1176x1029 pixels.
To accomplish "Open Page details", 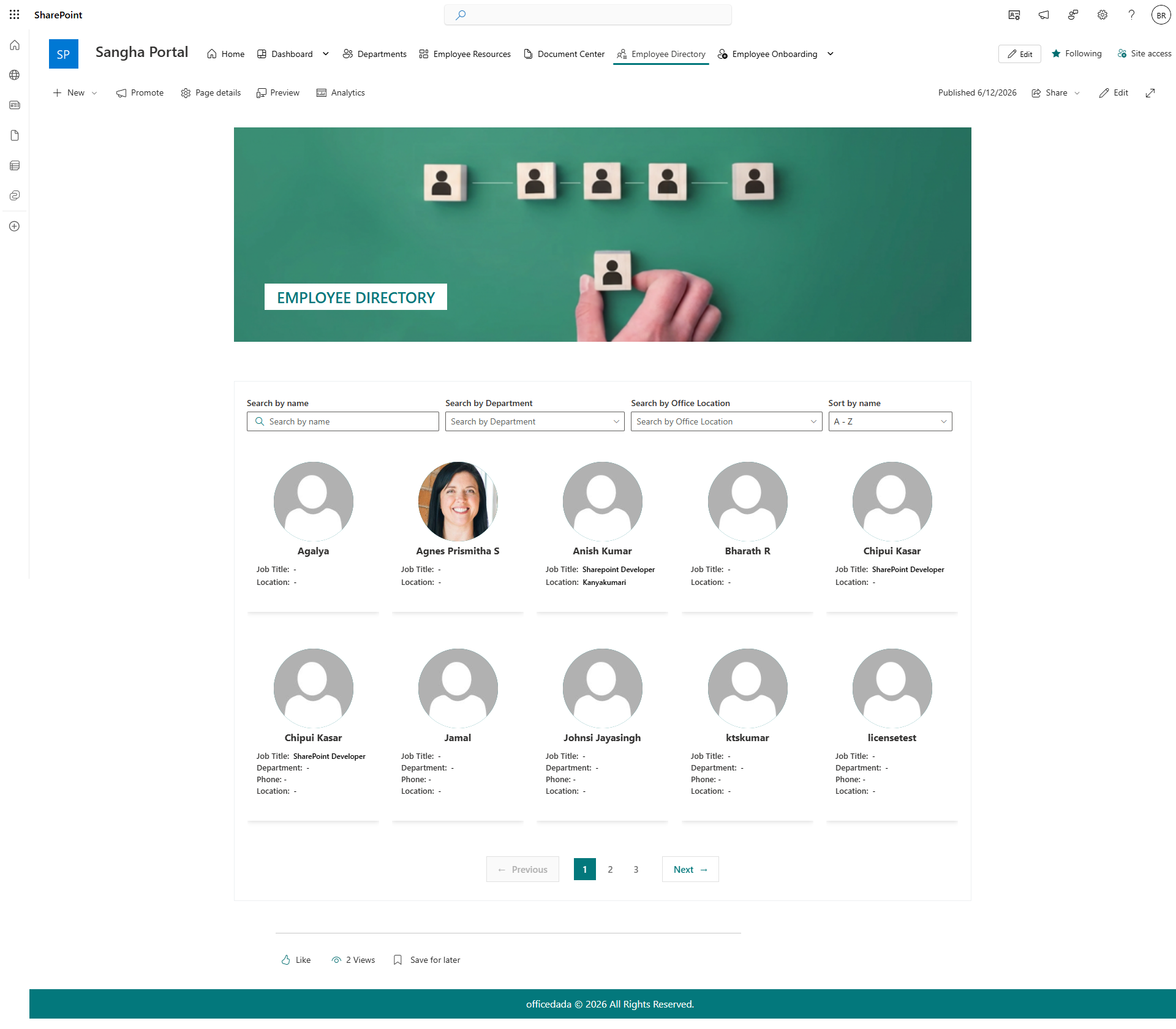I will [211, 93].
